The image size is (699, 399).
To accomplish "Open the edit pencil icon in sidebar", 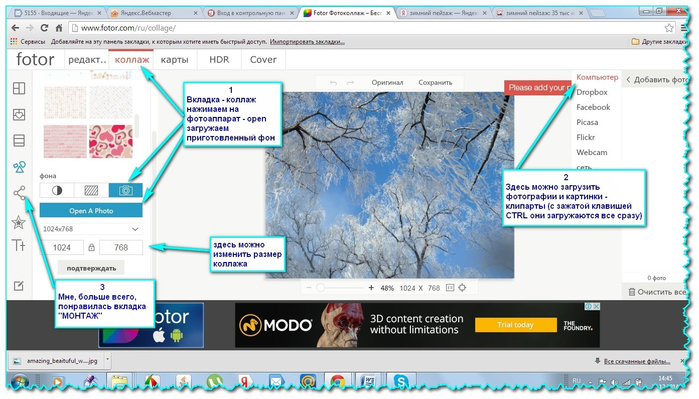I will tap(18, 286).
